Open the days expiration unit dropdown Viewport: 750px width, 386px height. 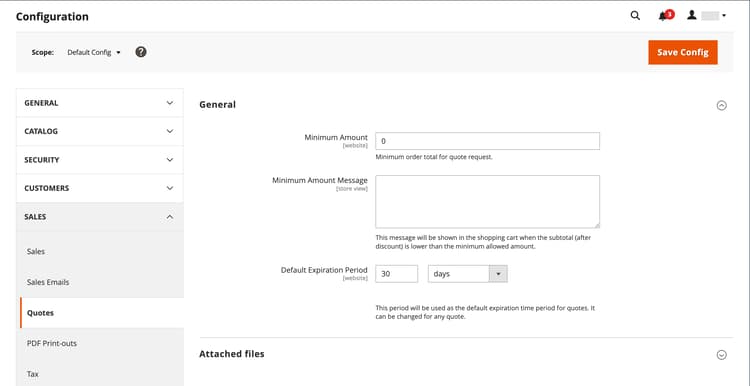tap(467, 274)
